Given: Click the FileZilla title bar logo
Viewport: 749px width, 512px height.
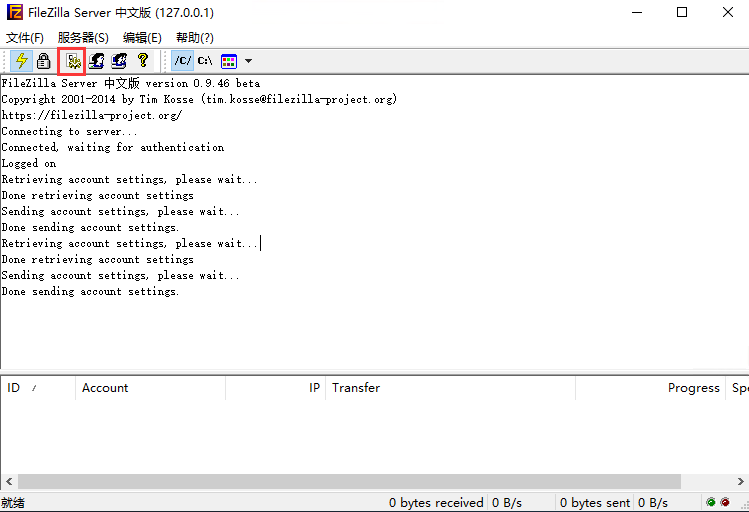Looking at the screenshot, I should point(15,12).
